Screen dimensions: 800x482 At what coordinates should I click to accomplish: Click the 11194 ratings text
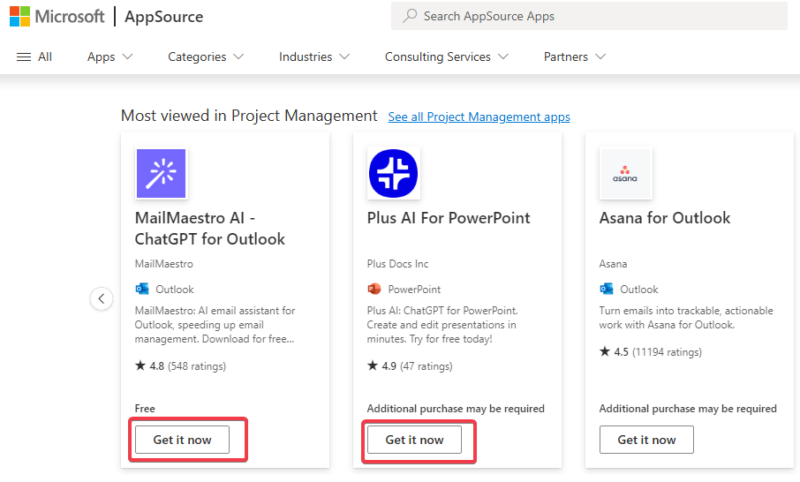[667, 352]
